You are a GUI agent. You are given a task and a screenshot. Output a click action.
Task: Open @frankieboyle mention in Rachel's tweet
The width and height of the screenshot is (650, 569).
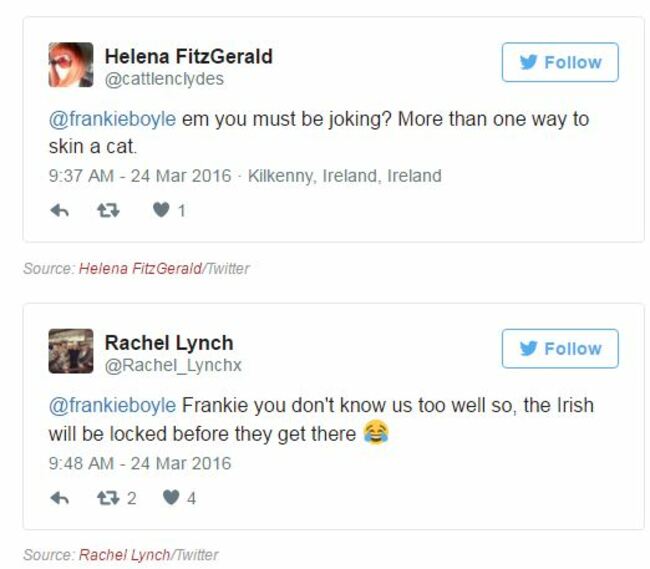tap(112, 406)
